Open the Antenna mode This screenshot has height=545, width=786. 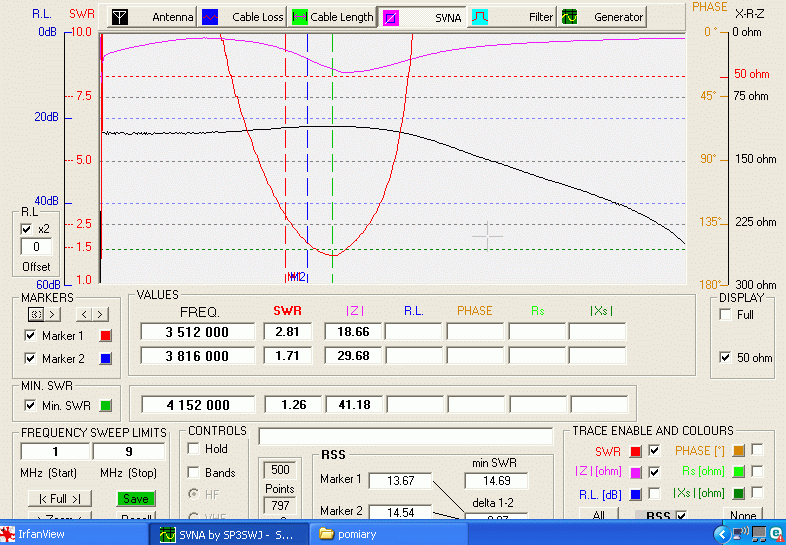pyautogui.click(x=152, y=17)
